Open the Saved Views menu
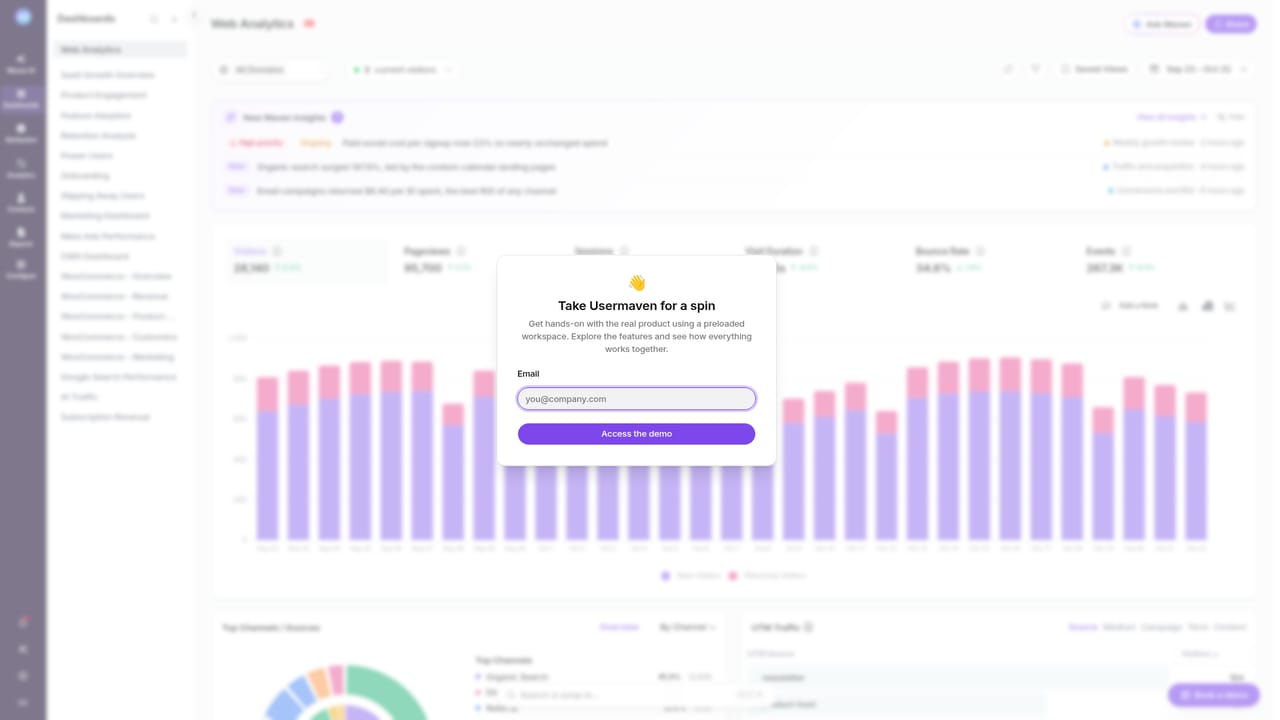 coord(1094,70)
